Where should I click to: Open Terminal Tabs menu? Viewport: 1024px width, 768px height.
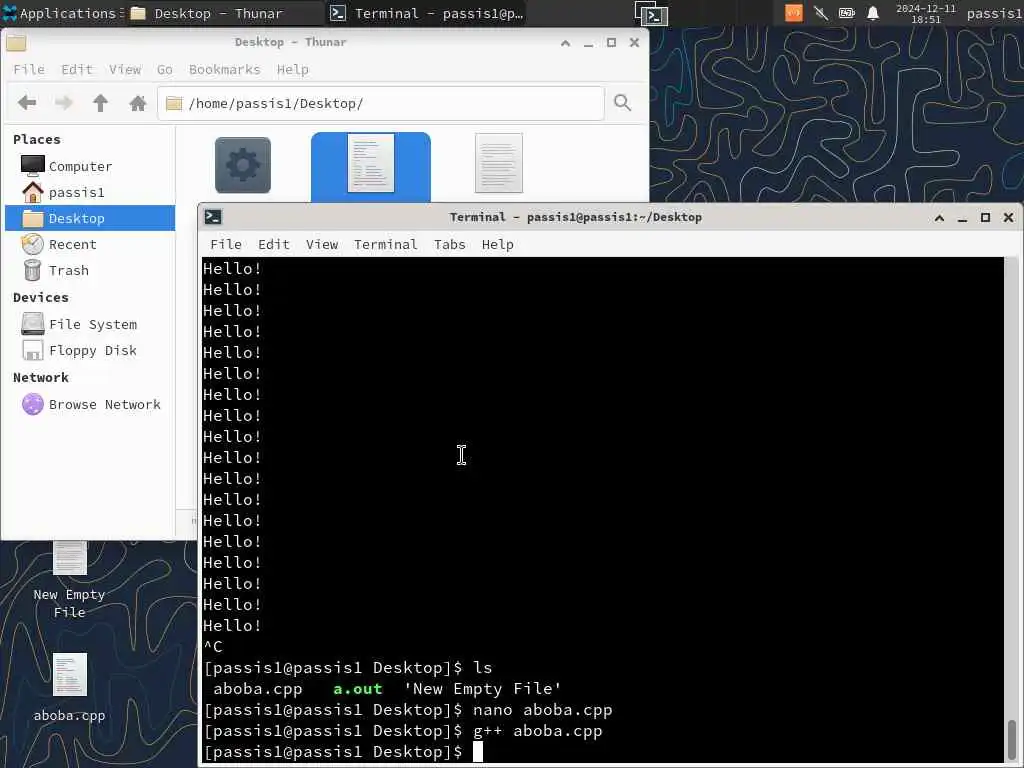(450, 244)
